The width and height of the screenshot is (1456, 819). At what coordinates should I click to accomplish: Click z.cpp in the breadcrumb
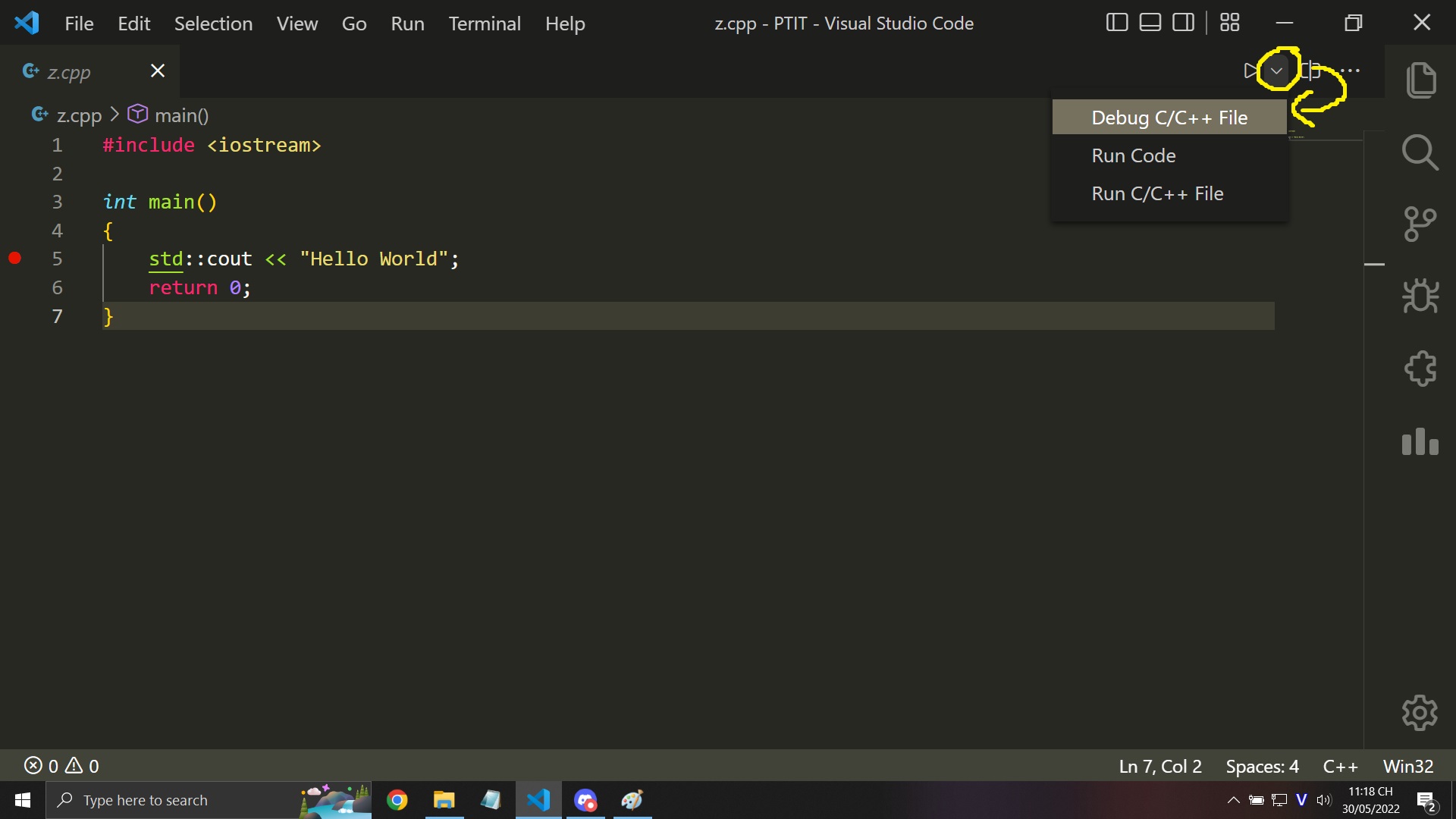click(79, 115)
